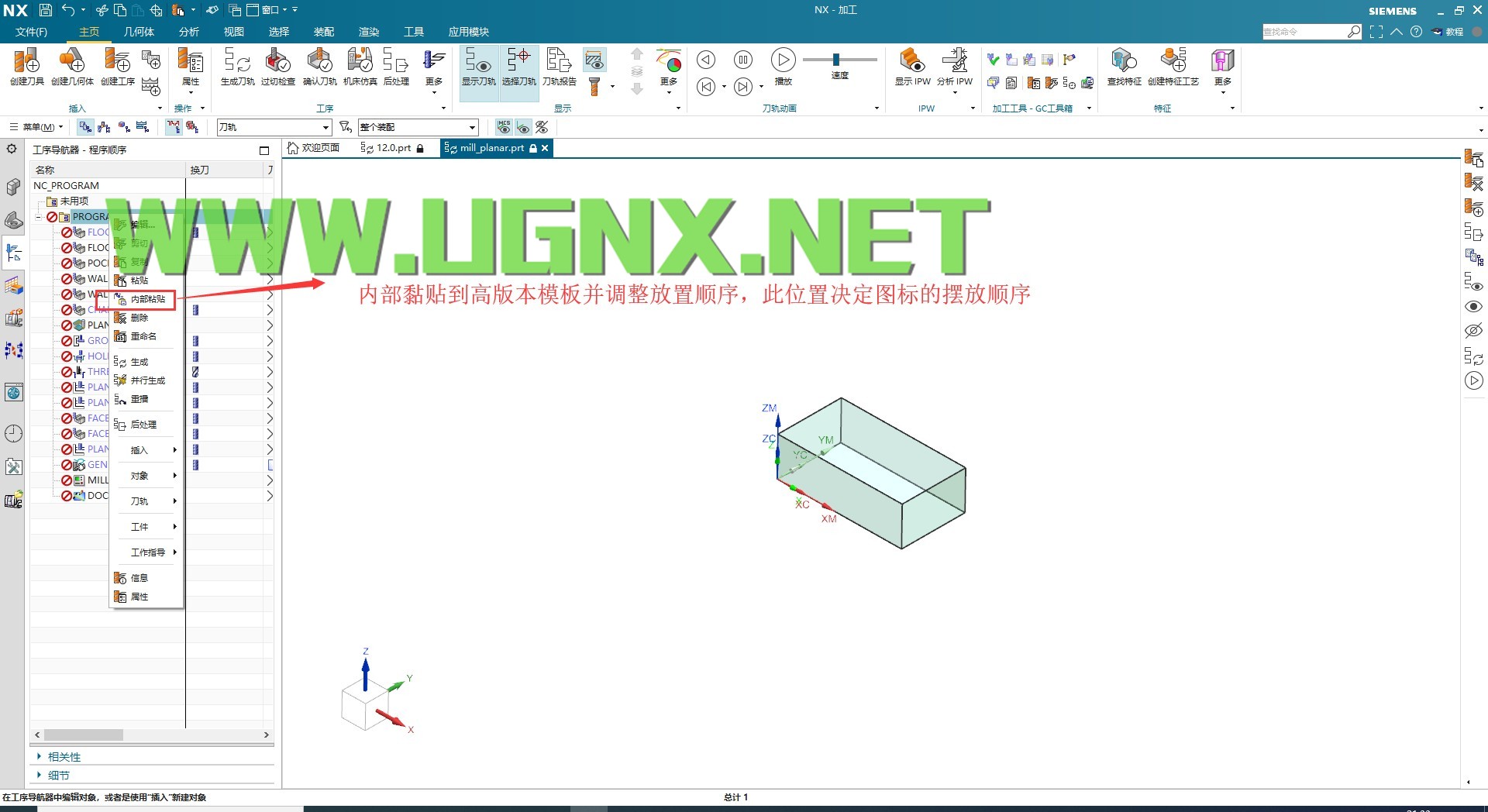Image resolution: width=1488 pixels, height=812 pixels.
Task: Toggle the hide-all crossed eye in selection bar
Action: tap(542, 127)
